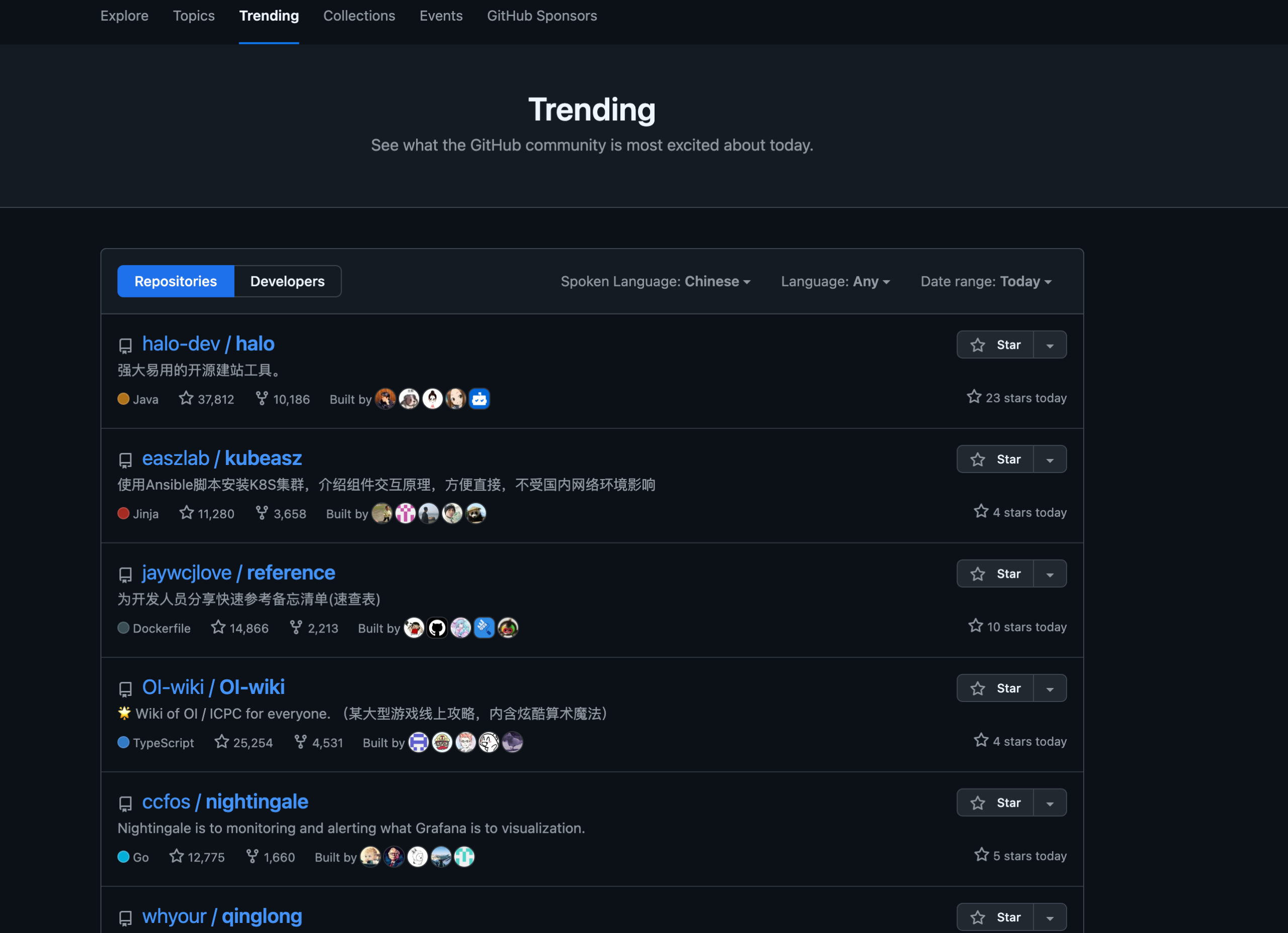
Task: Click the first contributor avatar on halo
Action: 385,399
